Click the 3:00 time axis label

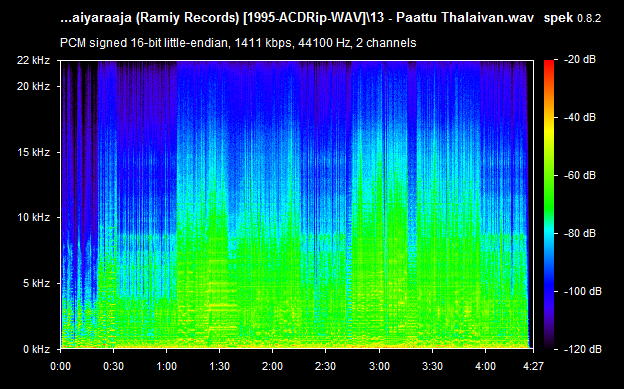pos(379,366)
